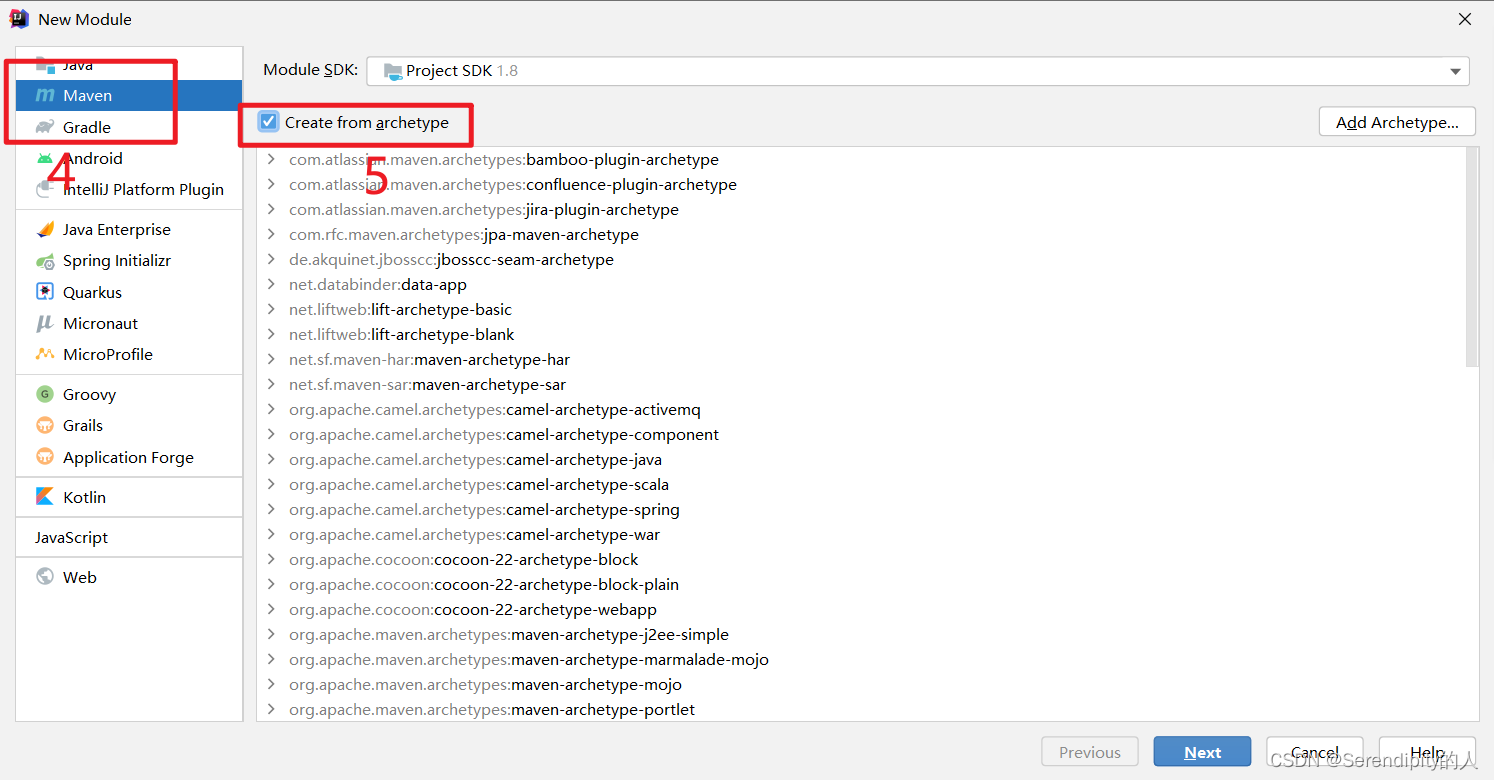This screenshot has width=1494, height=780.
Task: Close the New Module dialog
Action: tap(1465, 19)
